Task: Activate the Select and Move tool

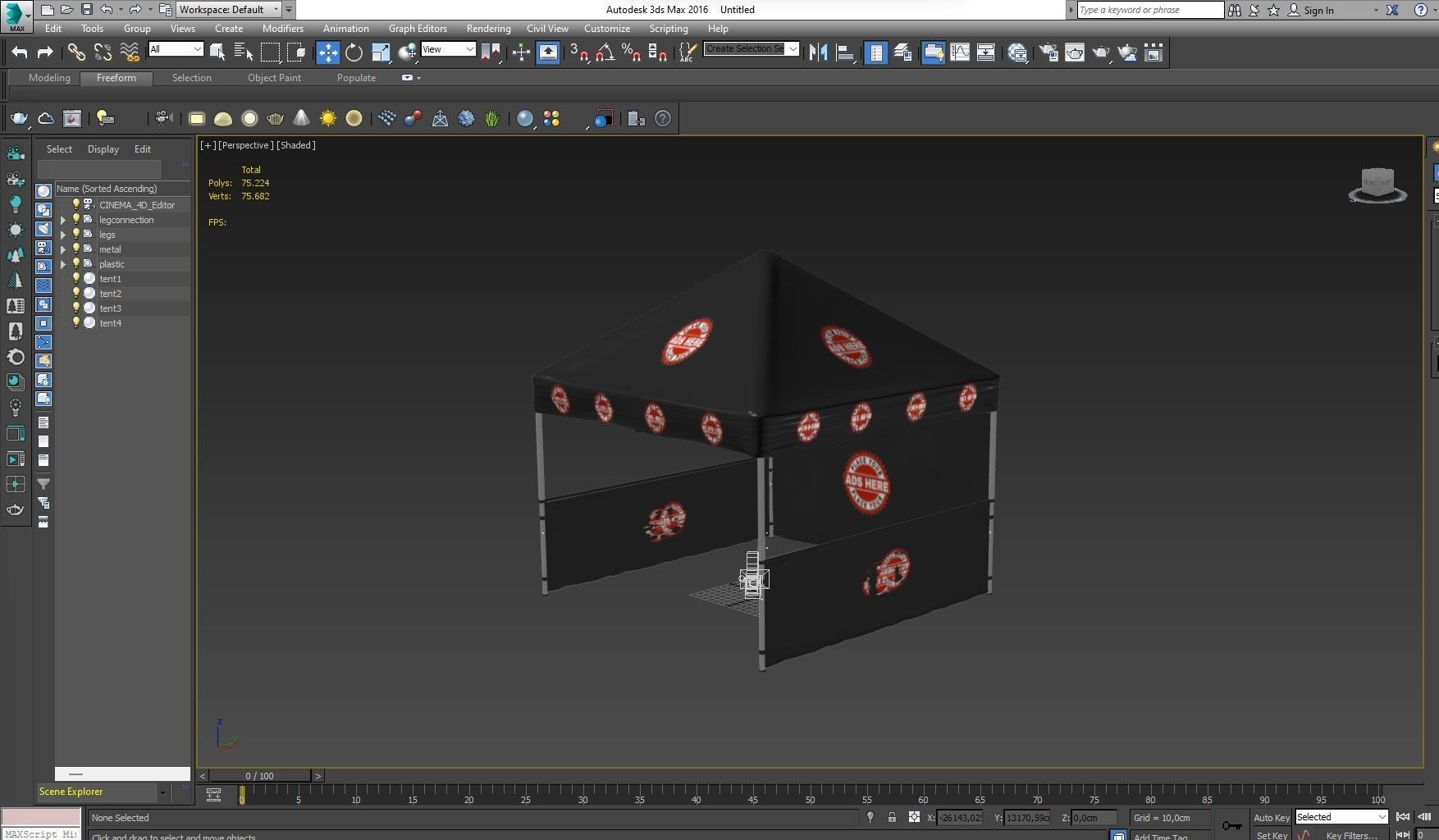Action: 327,52
